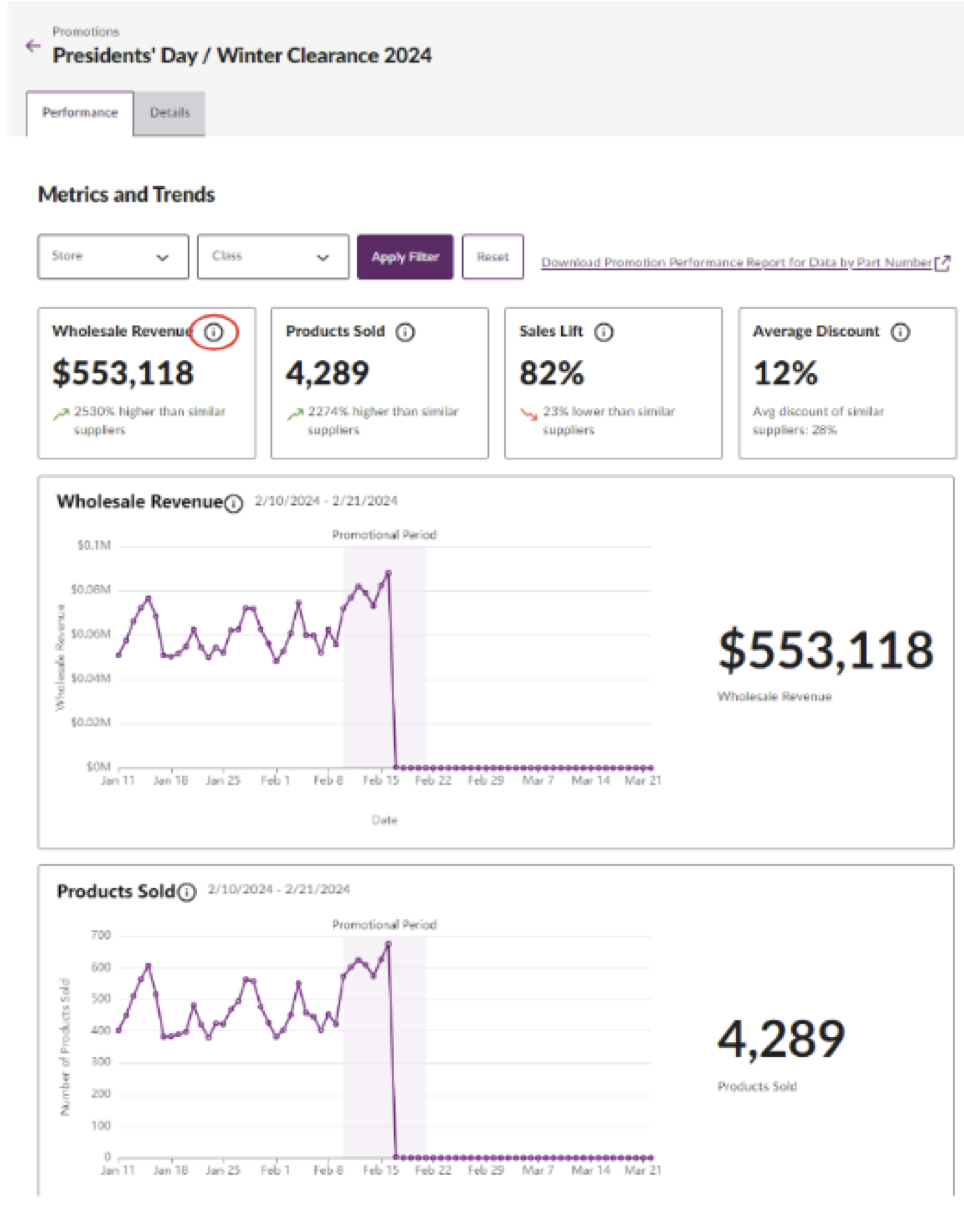Viewport: 964px width, 1206px height.
Task: Click the peak point on Wholesale Revenue chart
Action: pyautogui.click(x=388, y=573)
